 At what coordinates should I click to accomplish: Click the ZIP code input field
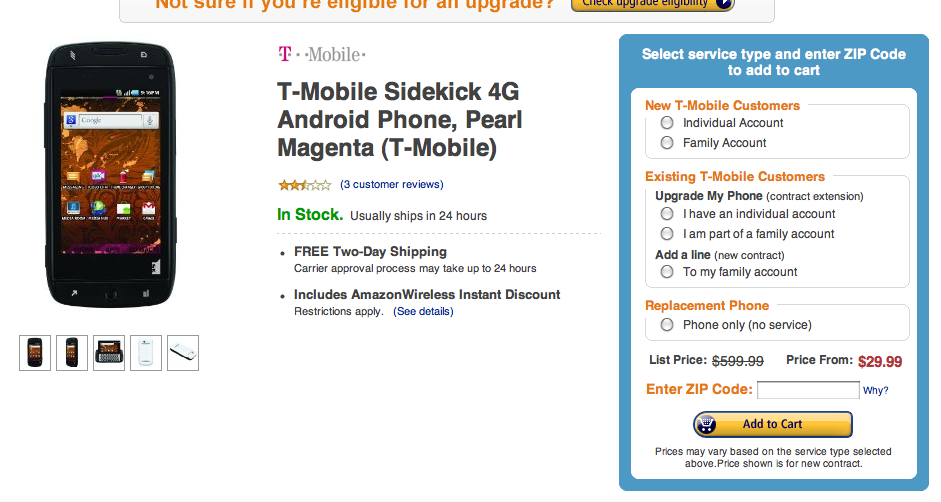(808, 390)
